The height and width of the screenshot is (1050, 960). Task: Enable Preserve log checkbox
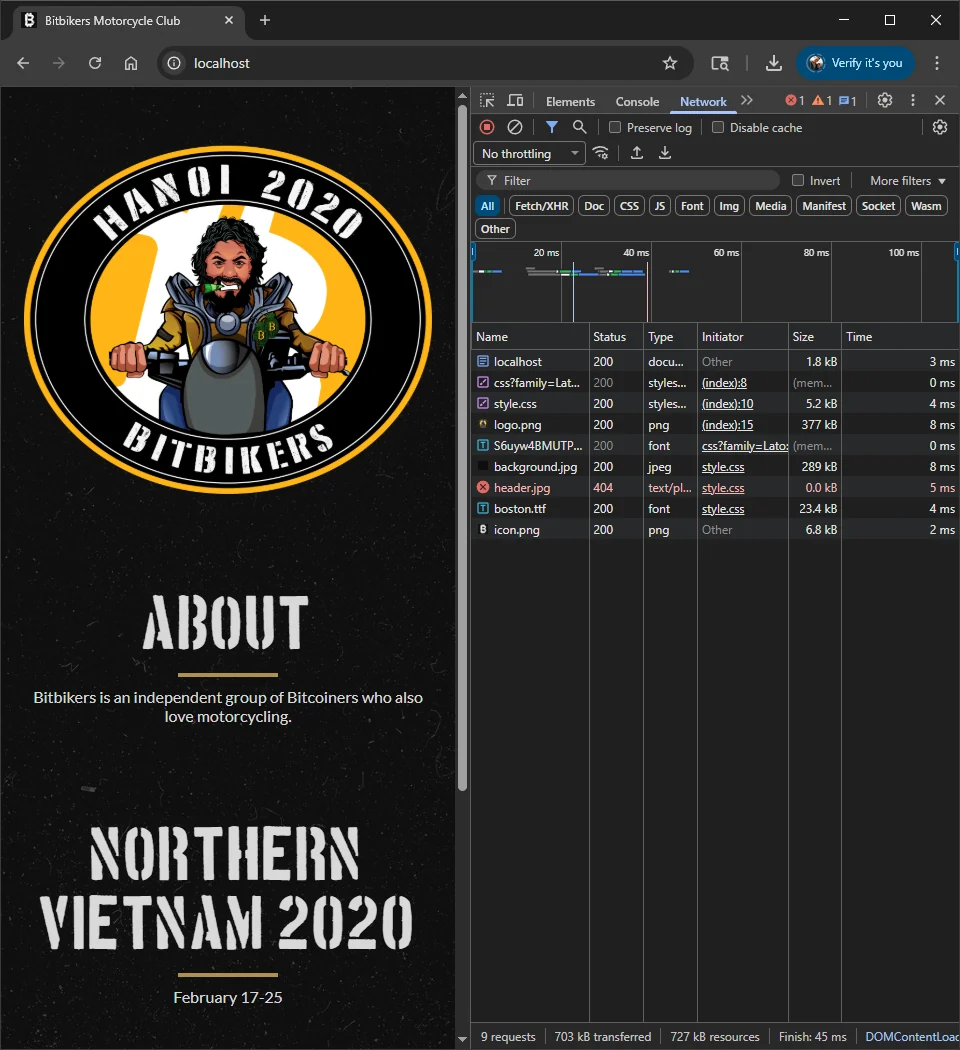[615, 127]
